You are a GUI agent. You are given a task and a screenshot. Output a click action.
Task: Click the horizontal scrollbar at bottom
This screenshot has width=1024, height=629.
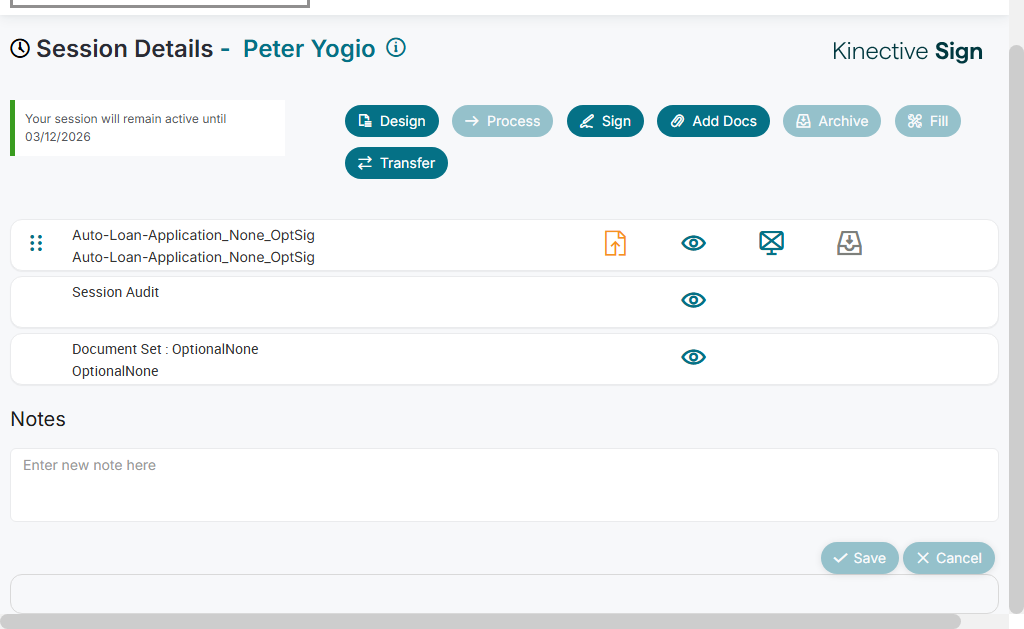(480, 621)
